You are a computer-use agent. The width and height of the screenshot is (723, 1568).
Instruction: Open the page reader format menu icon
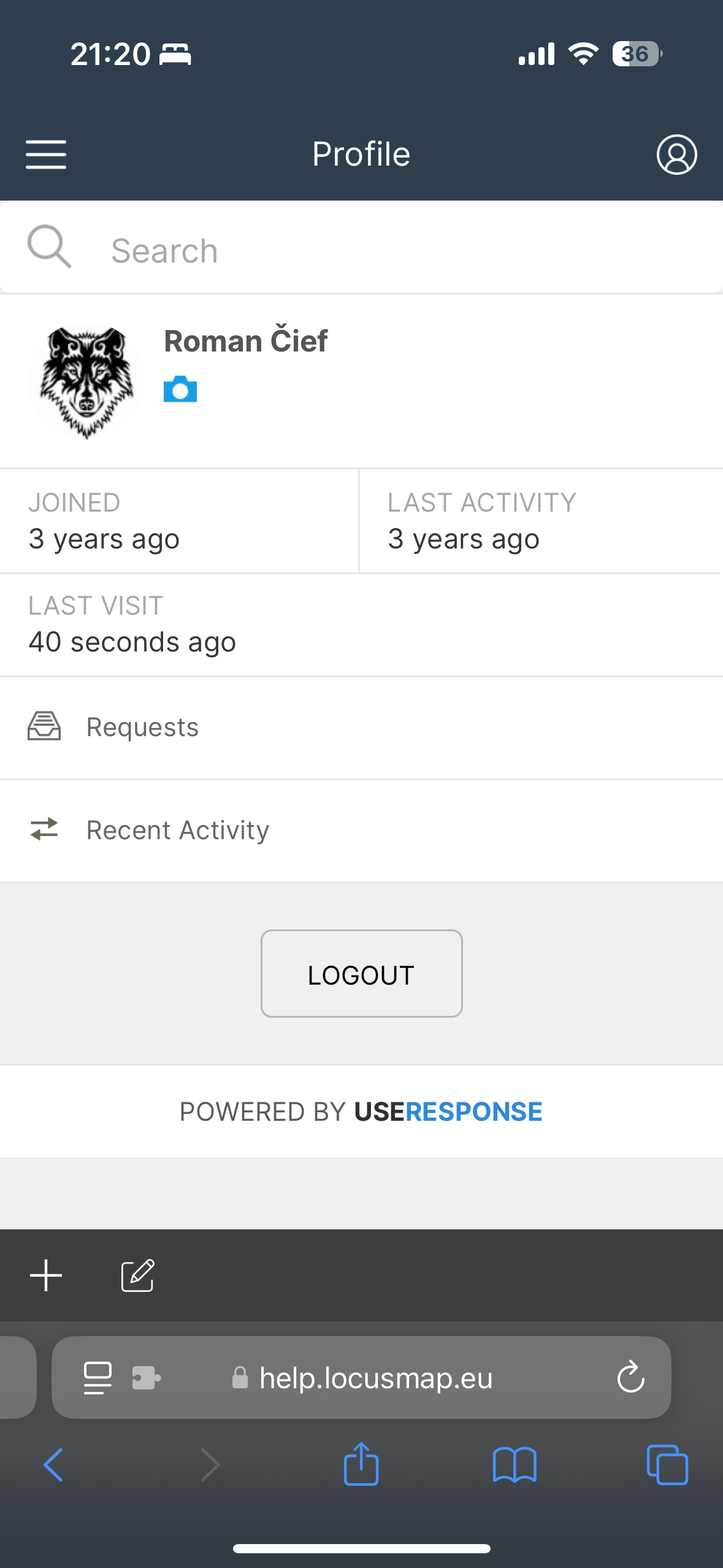click(98, 1378)
